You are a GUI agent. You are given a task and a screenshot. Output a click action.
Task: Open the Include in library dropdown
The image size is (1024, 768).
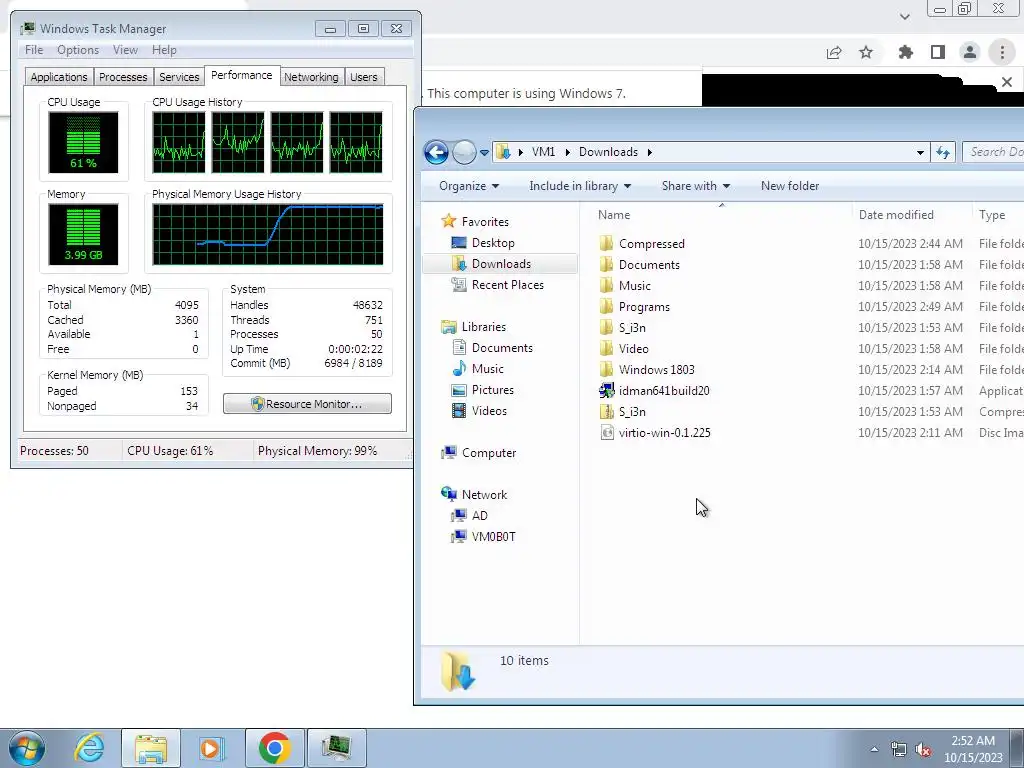coord(580,186)
